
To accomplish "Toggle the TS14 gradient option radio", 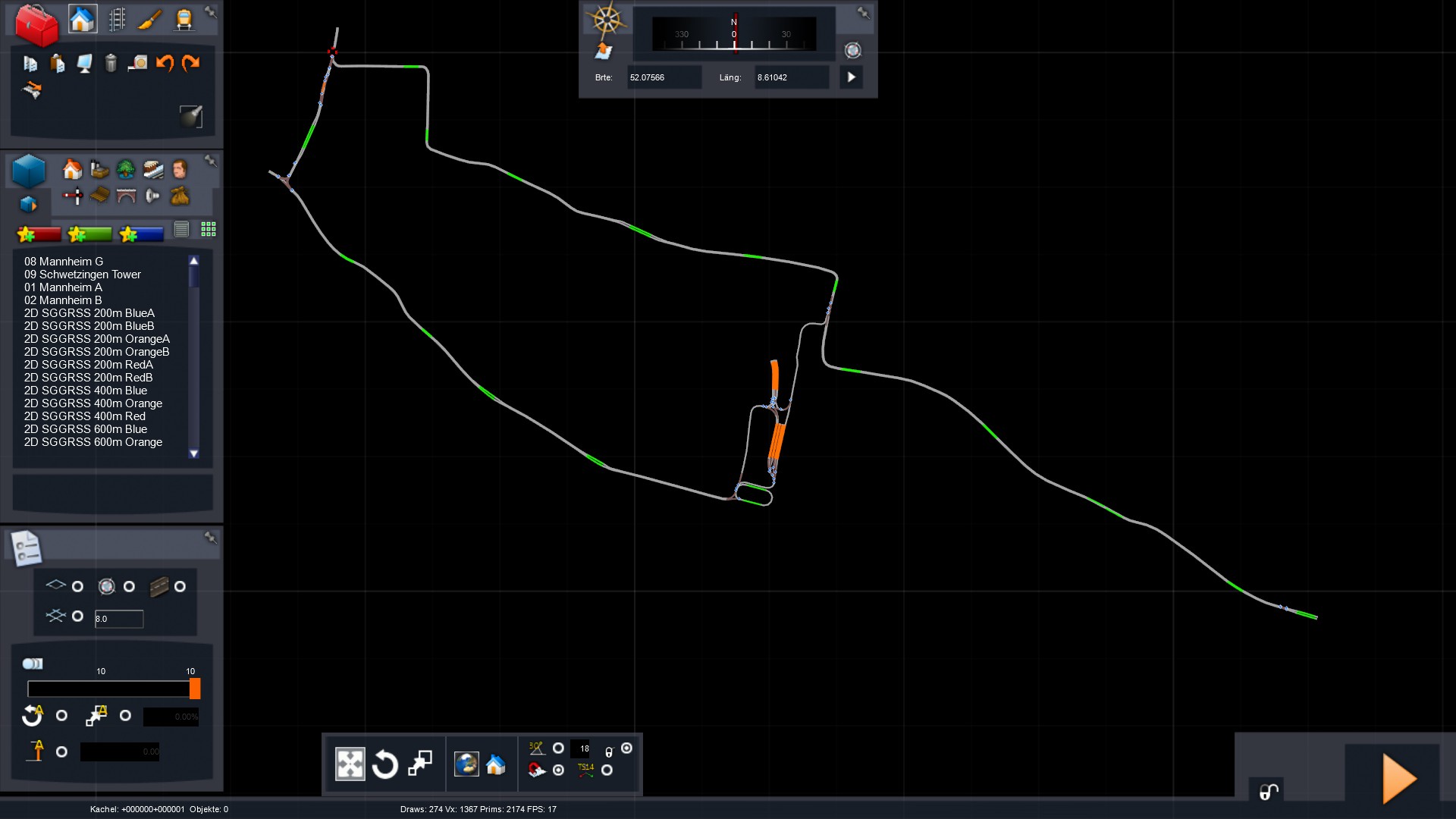I will 607,770.
